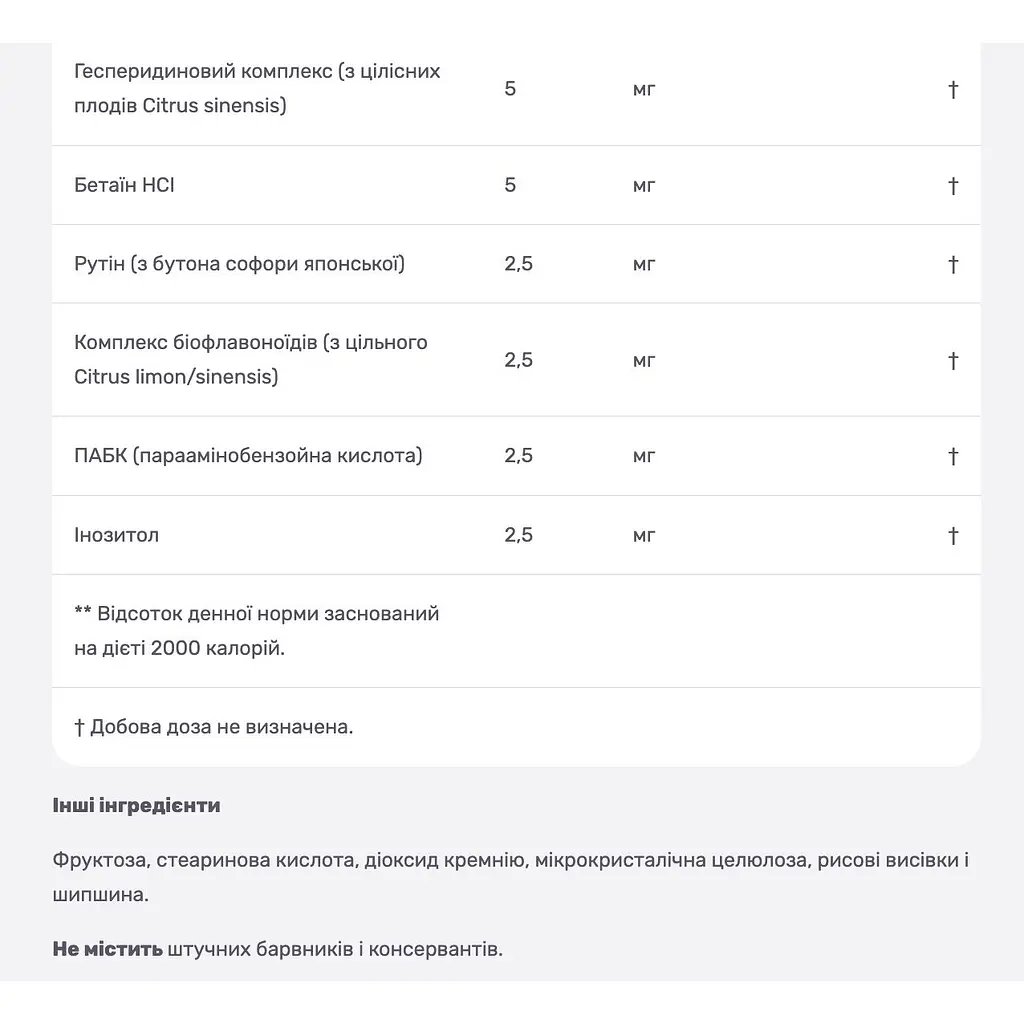Click the 2000 калорій footnote text
1024x1024 pixels.
click(217, 648)
